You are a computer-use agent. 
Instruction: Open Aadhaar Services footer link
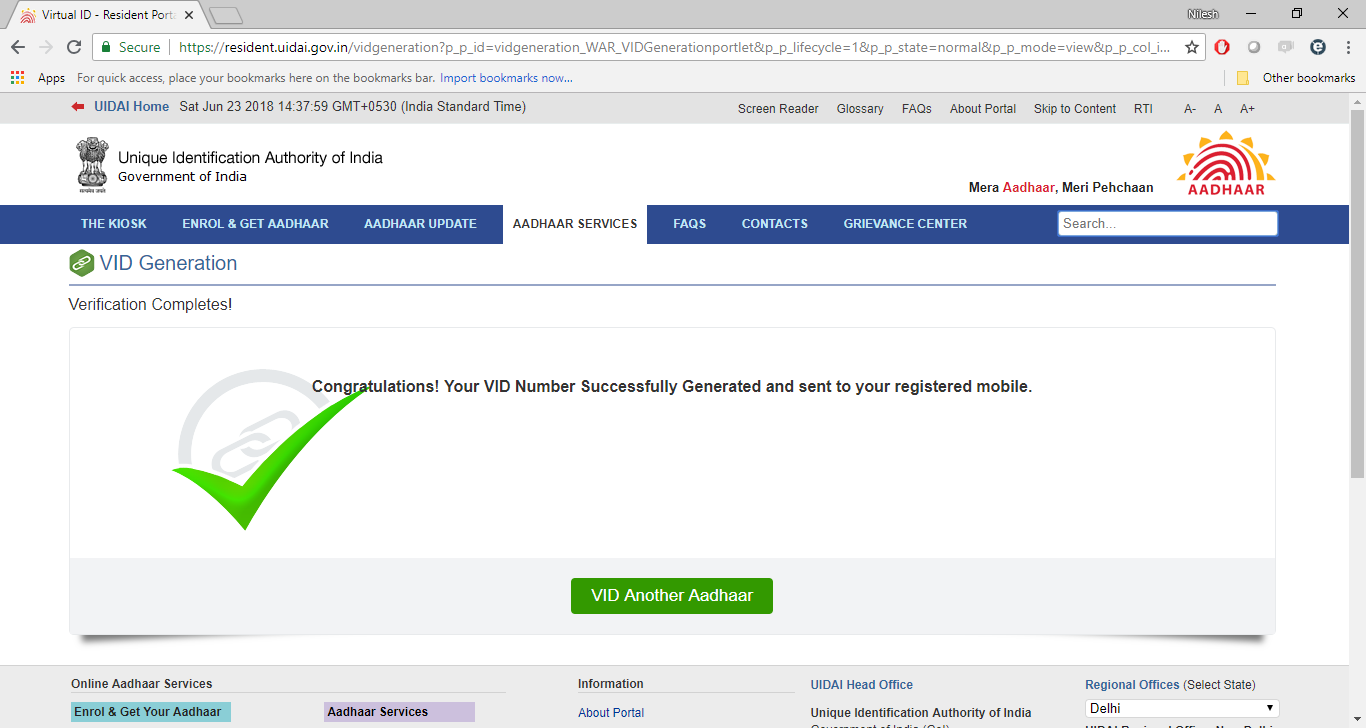pos(399,712)
